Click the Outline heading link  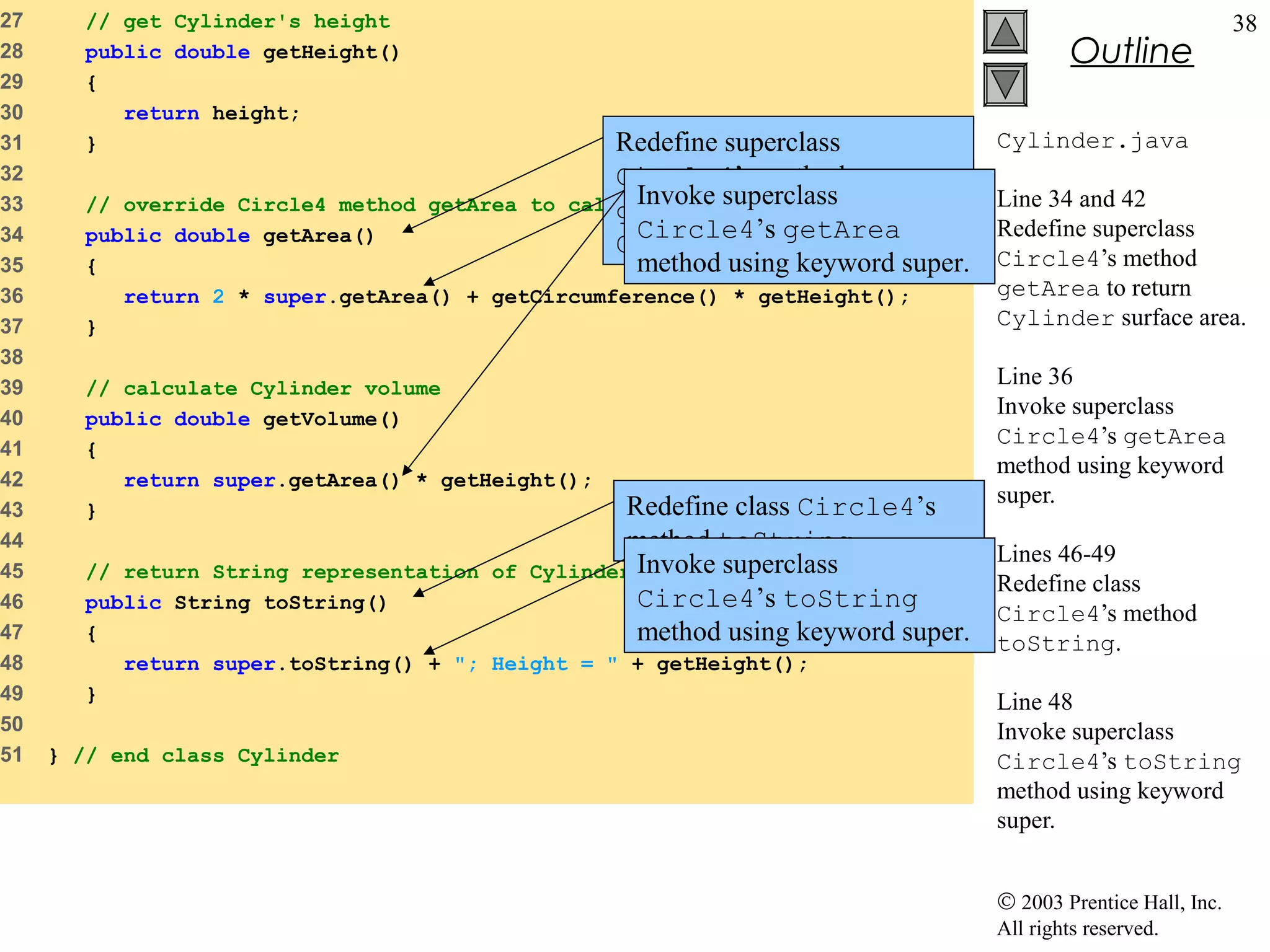[x=1131, y=51]
